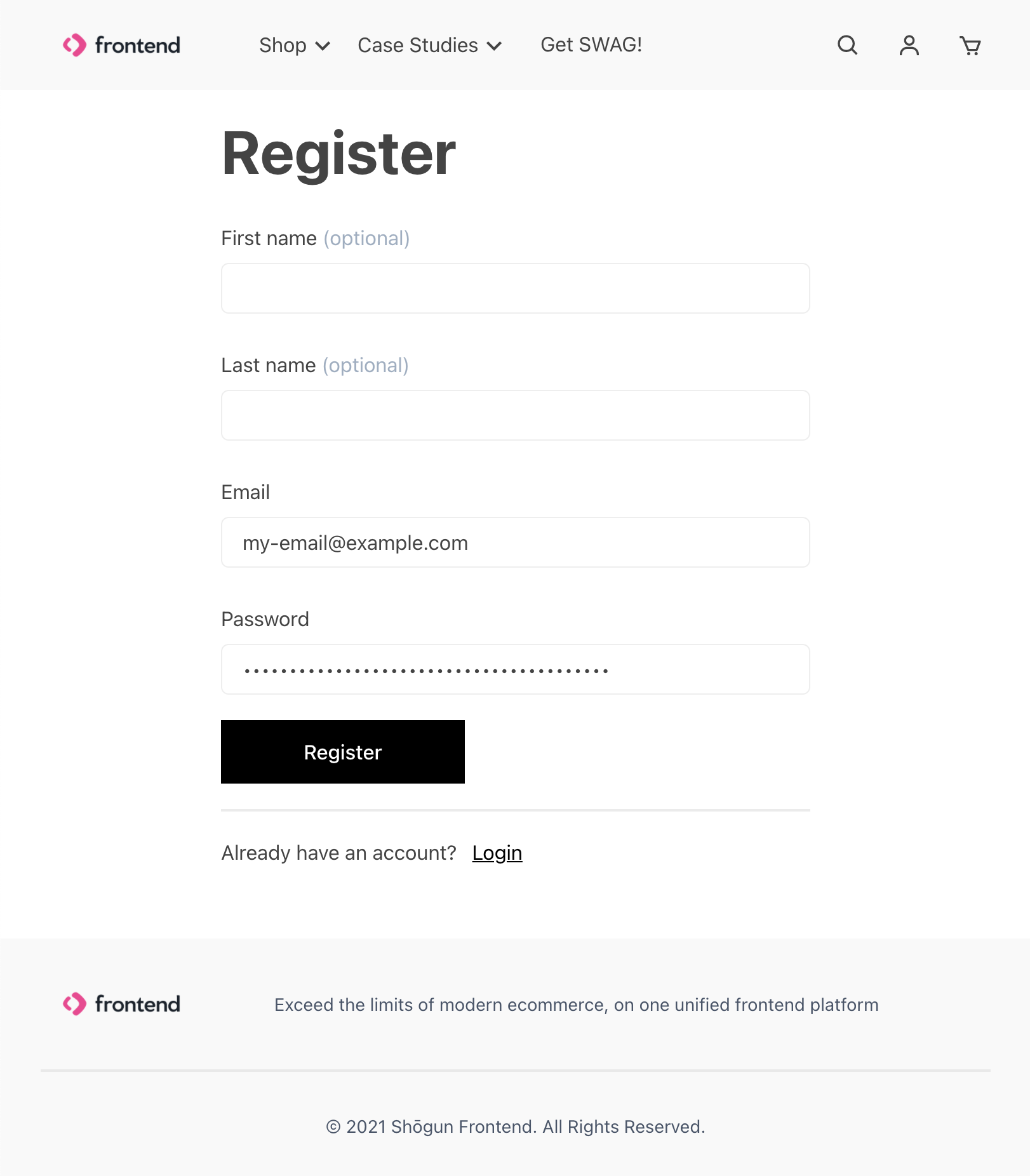Open the shopping cart icon
This screenshot has width=1030, height=1176.
(x=970, y=46)
